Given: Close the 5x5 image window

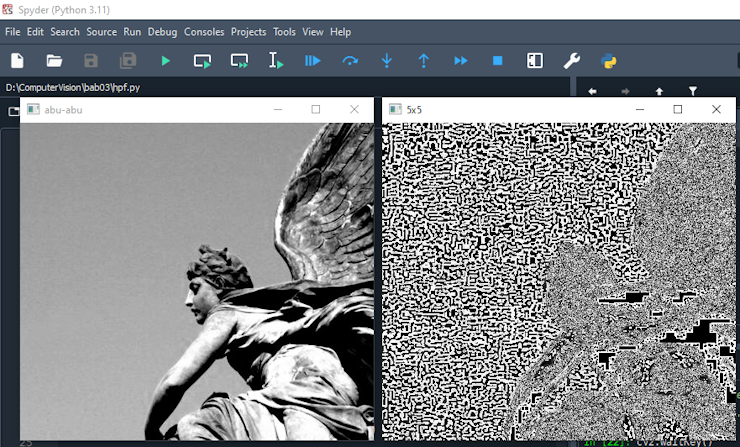Looking at the screenshot, I should [716, 110].
